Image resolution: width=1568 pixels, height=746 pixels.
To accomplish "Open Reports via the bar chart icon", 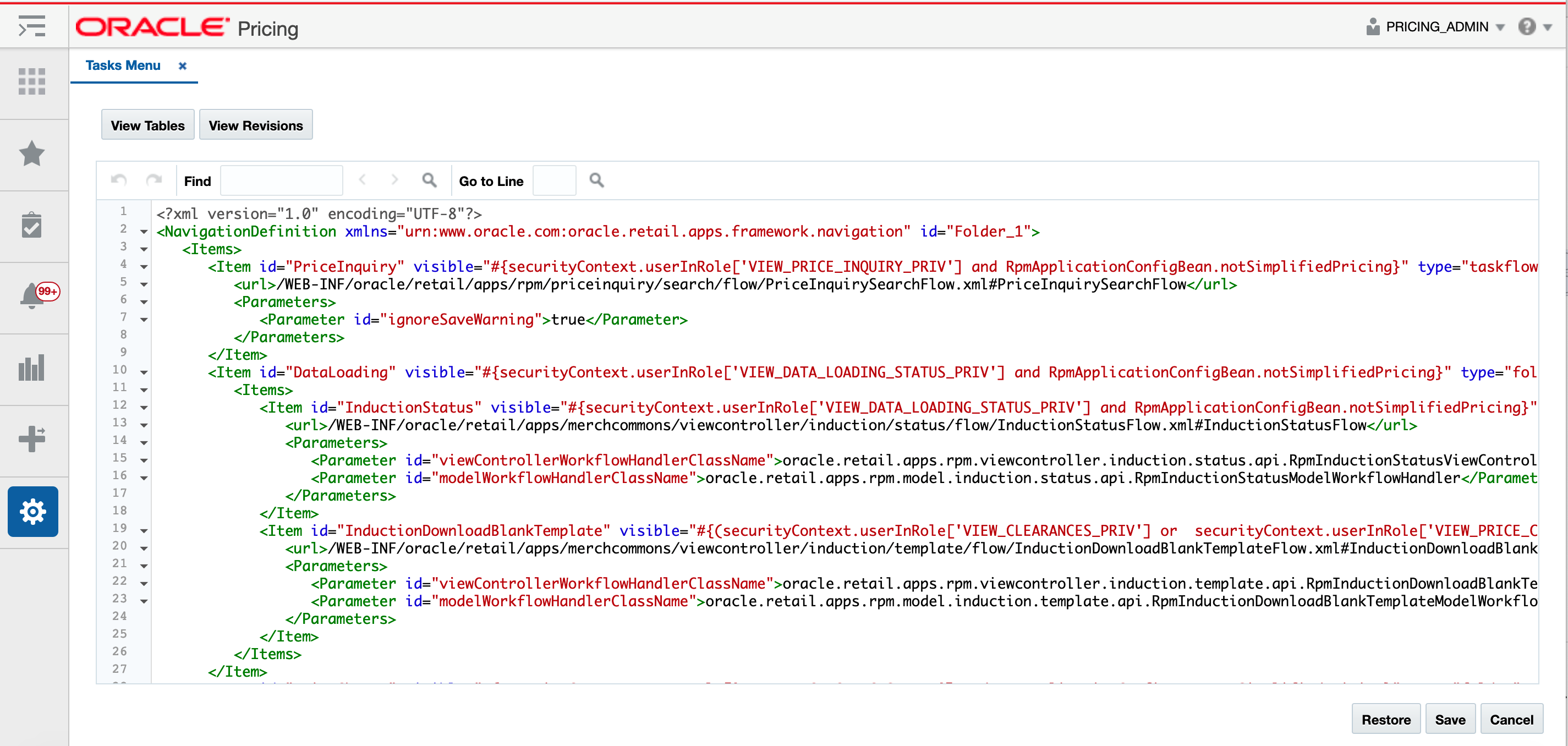I will 32,367.
